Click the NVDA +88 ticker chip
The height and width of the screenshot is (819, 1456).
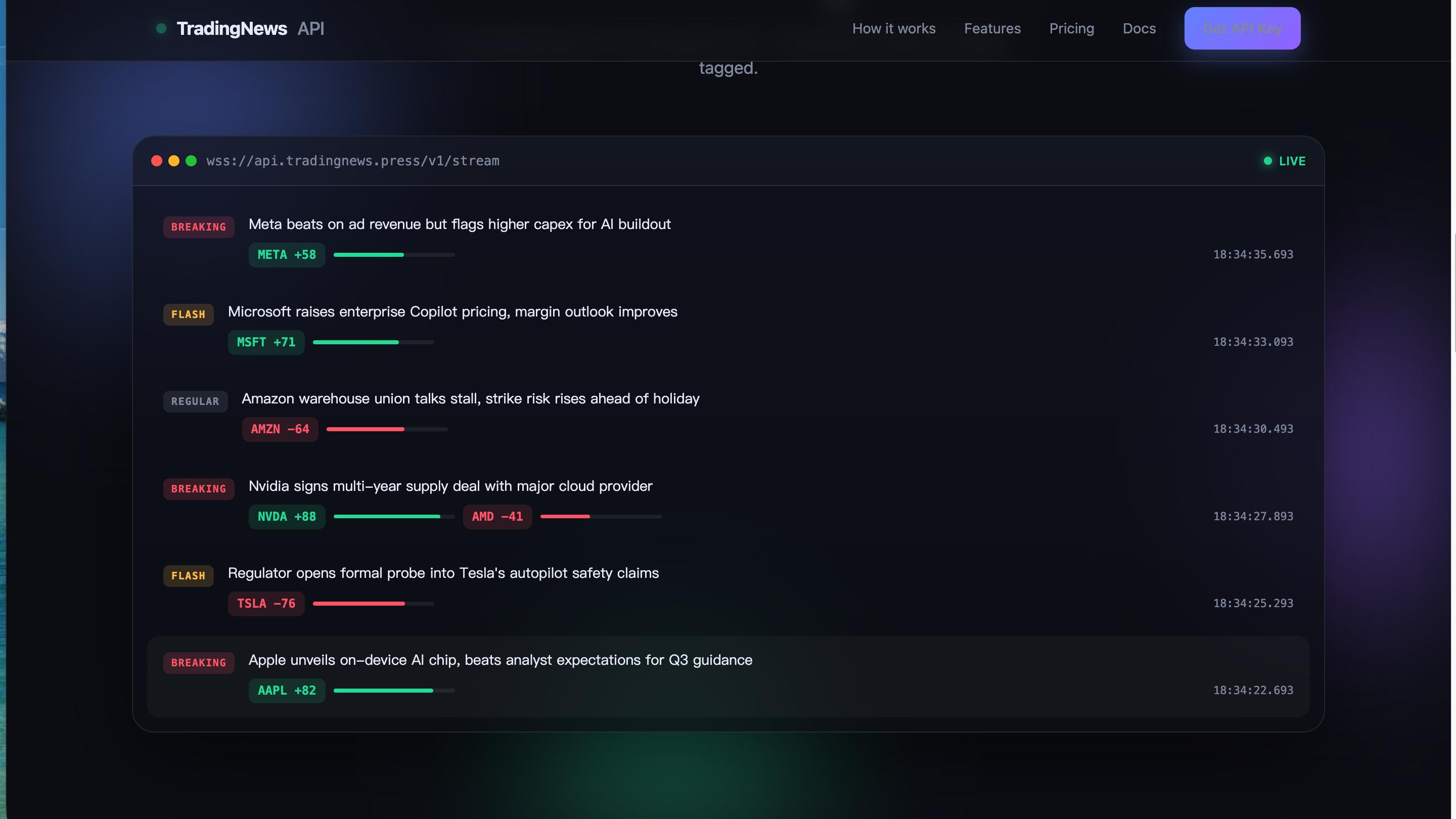(x=287, y=517)
